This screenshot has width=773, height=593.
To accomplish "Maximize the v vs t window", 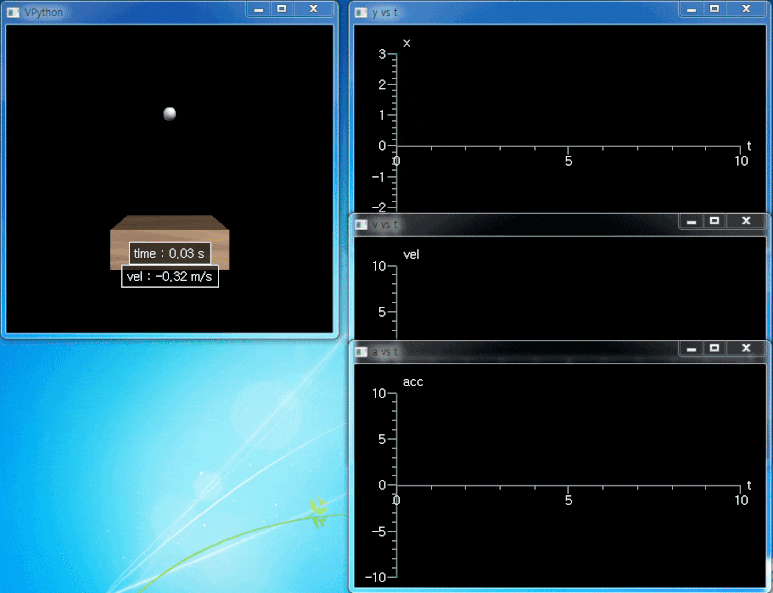I will click(714, 221).
